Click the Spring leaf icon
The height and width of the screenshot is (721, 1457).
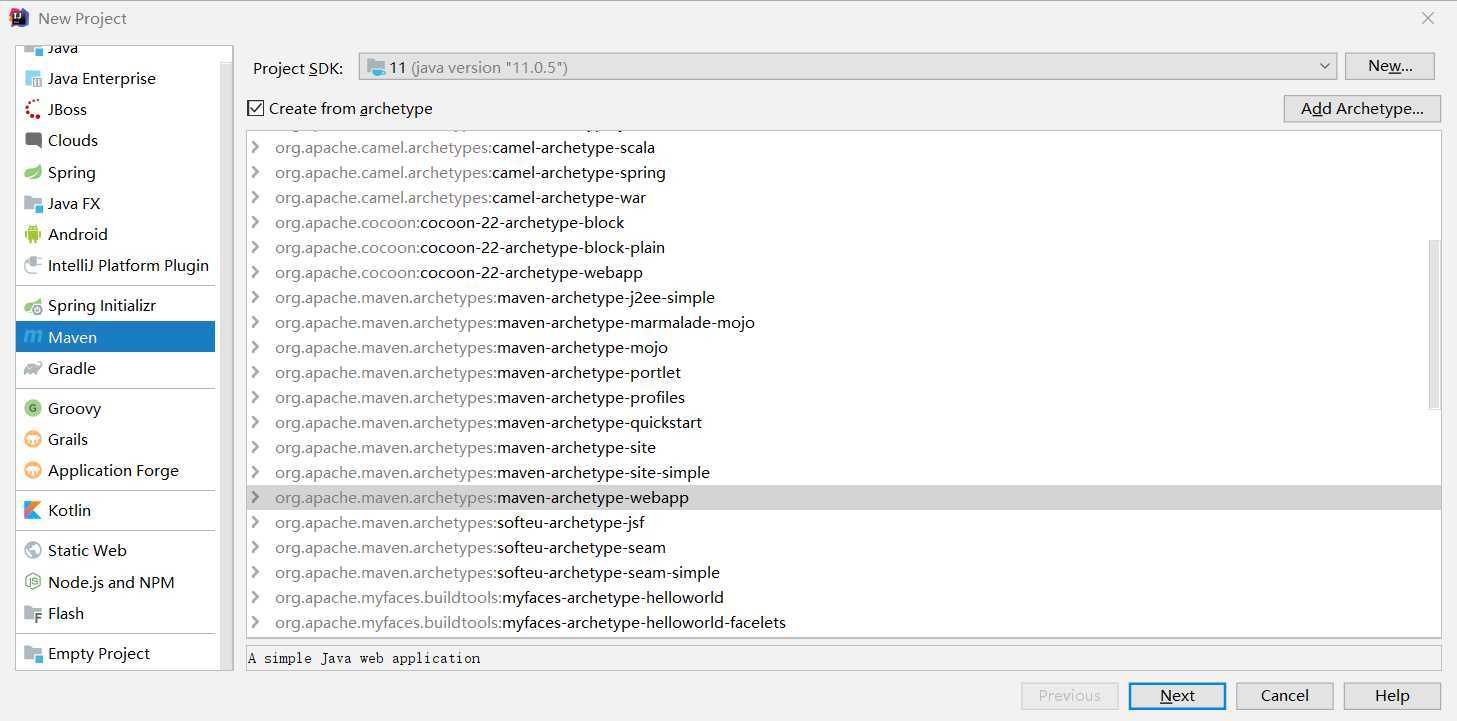pyautogui.click(x=33, y=173)
